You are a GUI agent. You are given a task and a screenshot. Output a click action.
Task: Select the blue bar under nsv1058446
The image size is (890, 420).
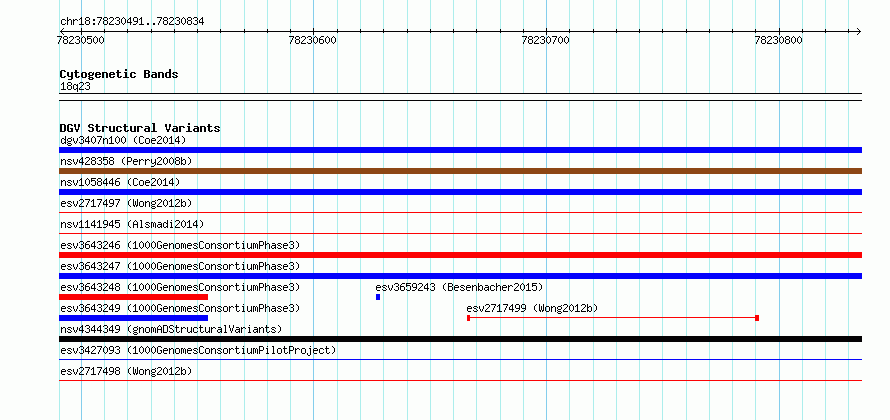pyautogui.click(x=460, y=192)
